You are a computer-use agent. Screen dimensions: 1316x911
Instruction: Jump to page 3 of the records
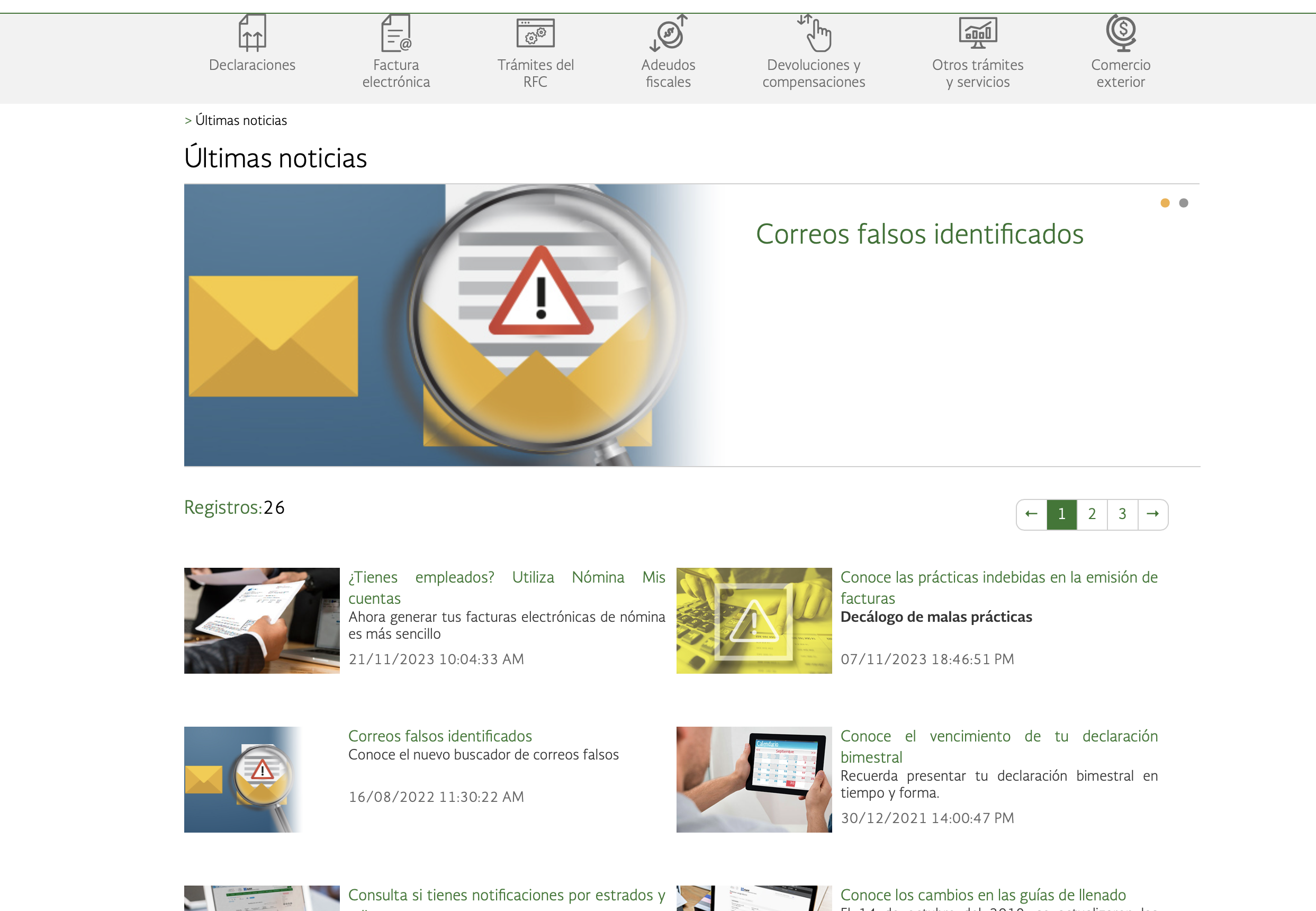click(1122, 514)
